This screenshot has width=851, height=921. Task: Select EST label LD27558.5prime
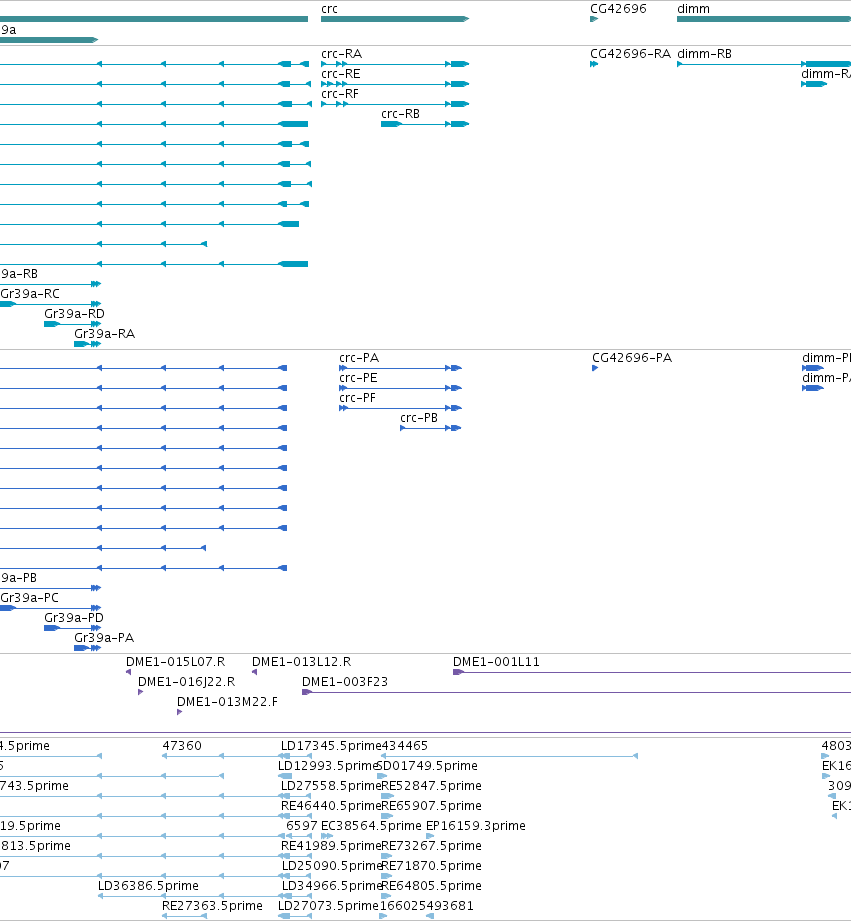(331, 786)
